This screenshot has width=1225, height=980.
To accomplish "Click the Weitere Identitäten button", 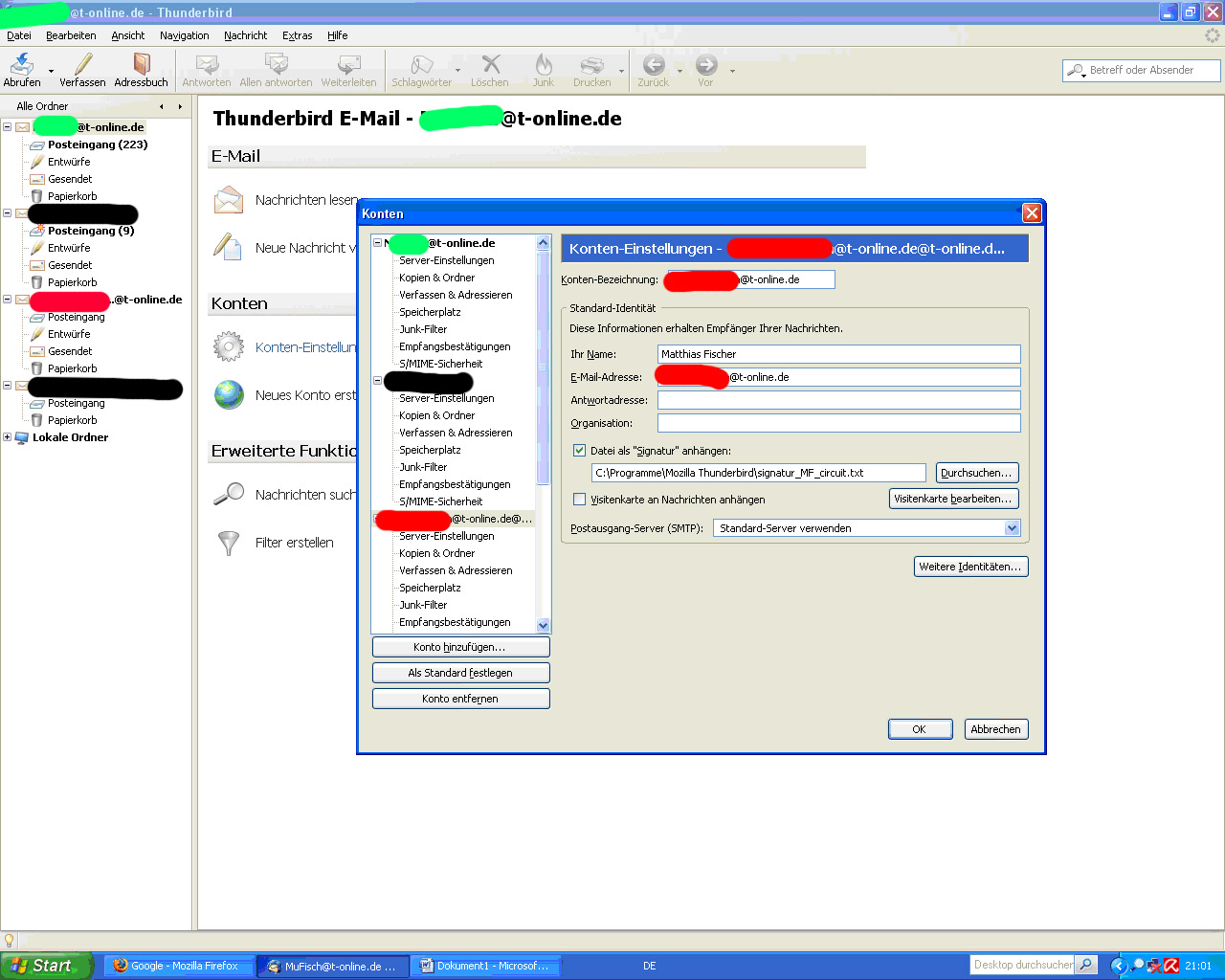I will [x=971, y=567].
